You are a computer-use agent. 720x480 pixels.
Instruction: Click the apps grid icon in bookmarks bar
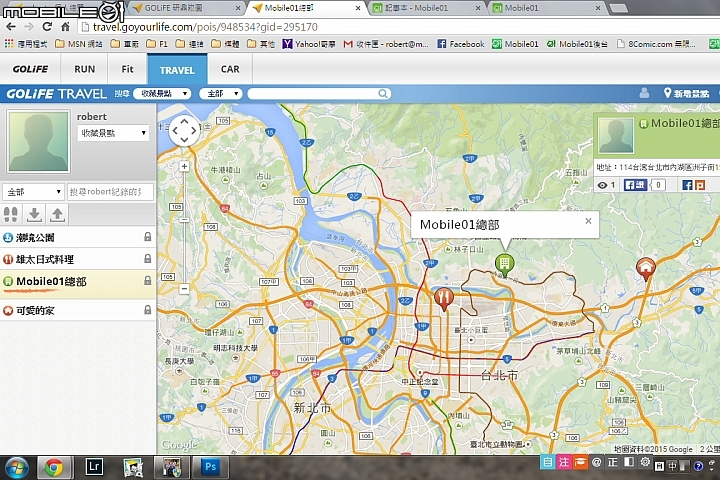click(x=9, y=44)
